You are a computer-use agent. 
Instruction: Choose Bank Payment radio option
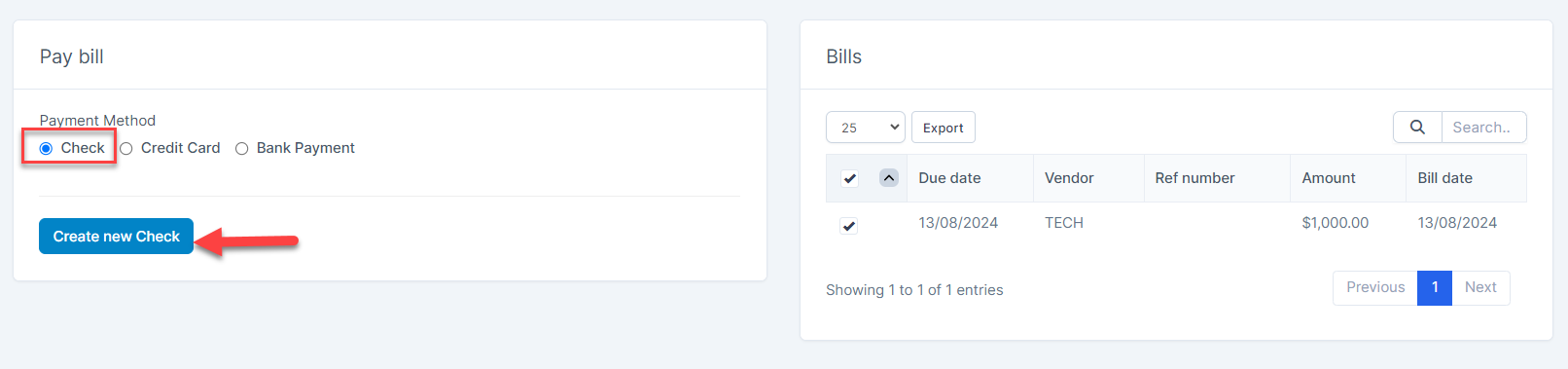click(241, 149)
